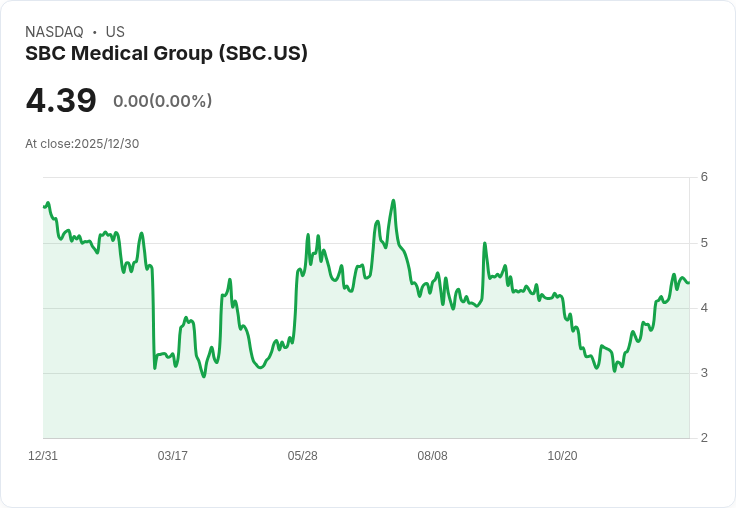Click the 6 value on price axis
Viewport: 736px width, 508px height.
(704, 177)
